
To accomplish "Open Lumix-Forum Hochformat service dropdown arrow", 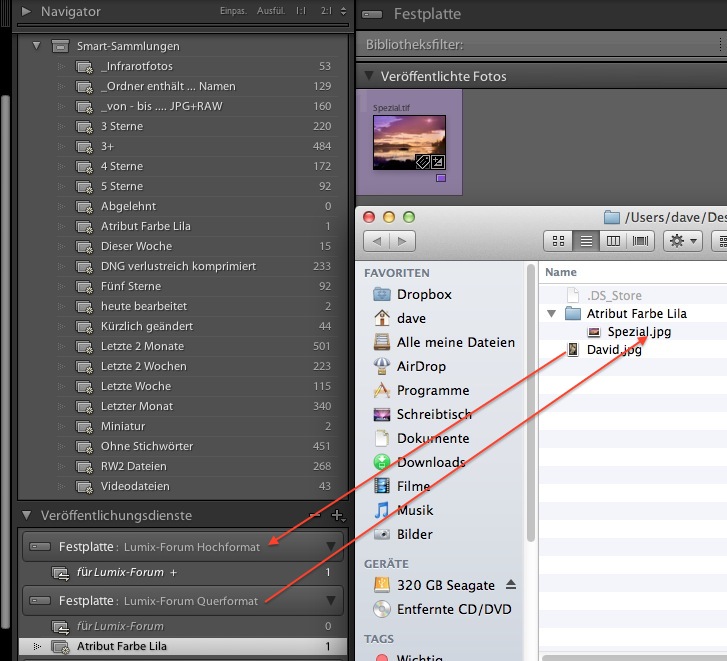I will [x=330, y=547].
